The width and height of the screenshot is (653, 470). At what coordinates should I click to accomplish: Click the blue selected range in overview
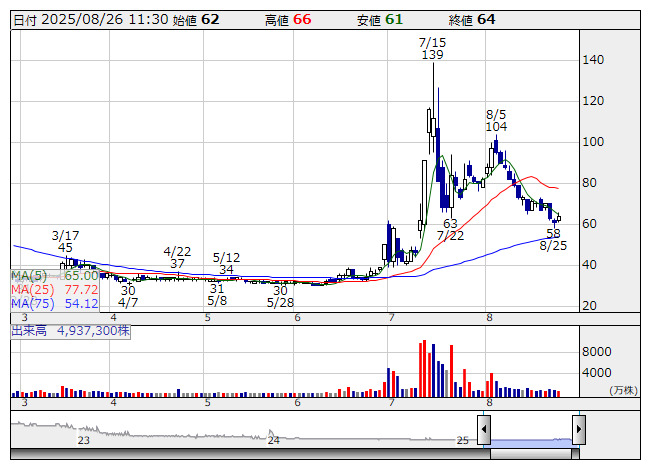(531, 440)
